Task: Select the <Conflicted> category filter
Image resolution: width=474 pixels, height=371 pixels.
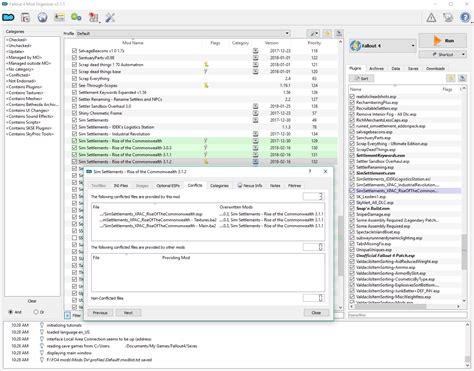Action: point(18,75)
